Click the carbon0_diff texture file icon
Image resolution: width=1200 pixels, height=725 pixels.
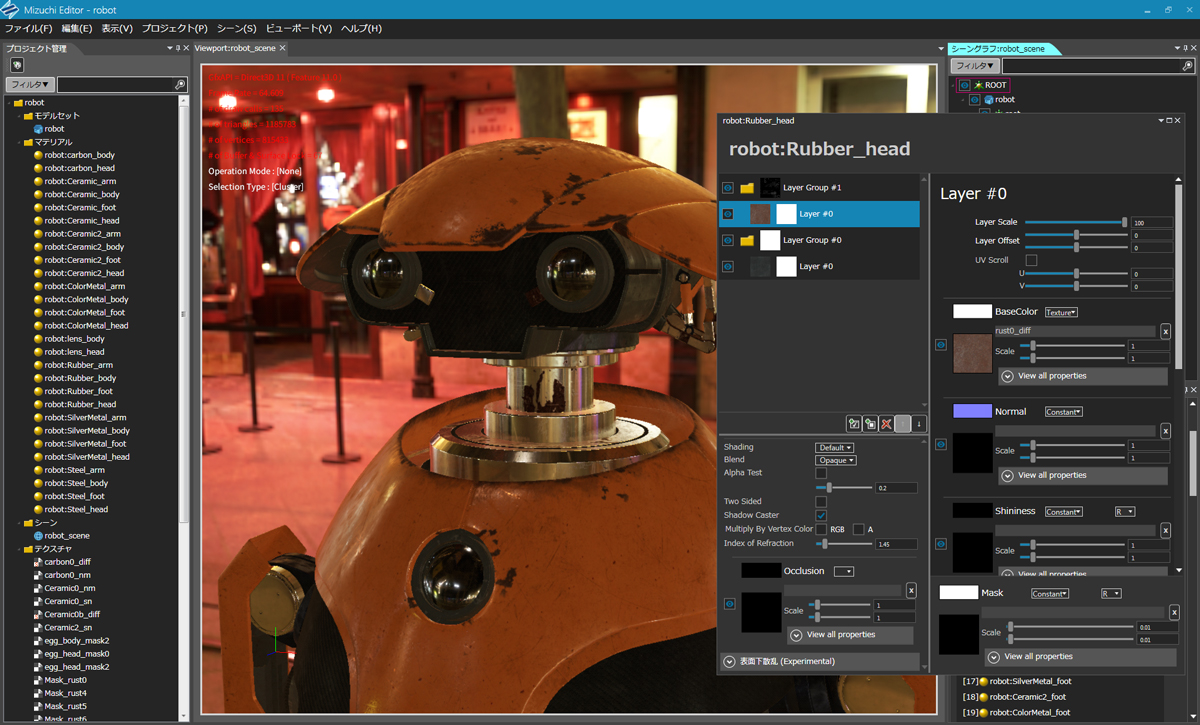38,562
